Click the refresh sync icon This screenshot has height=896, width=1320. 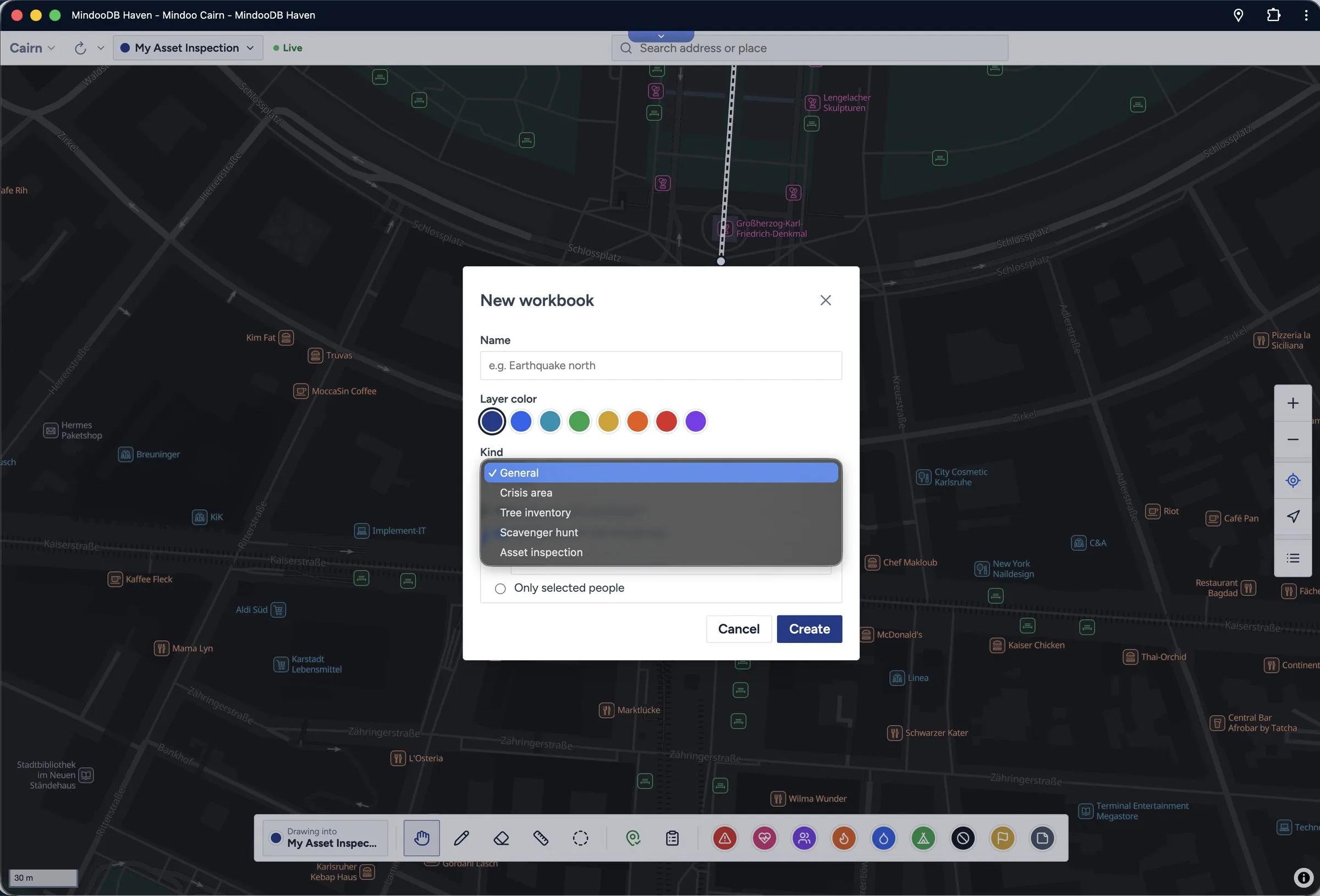80,48
